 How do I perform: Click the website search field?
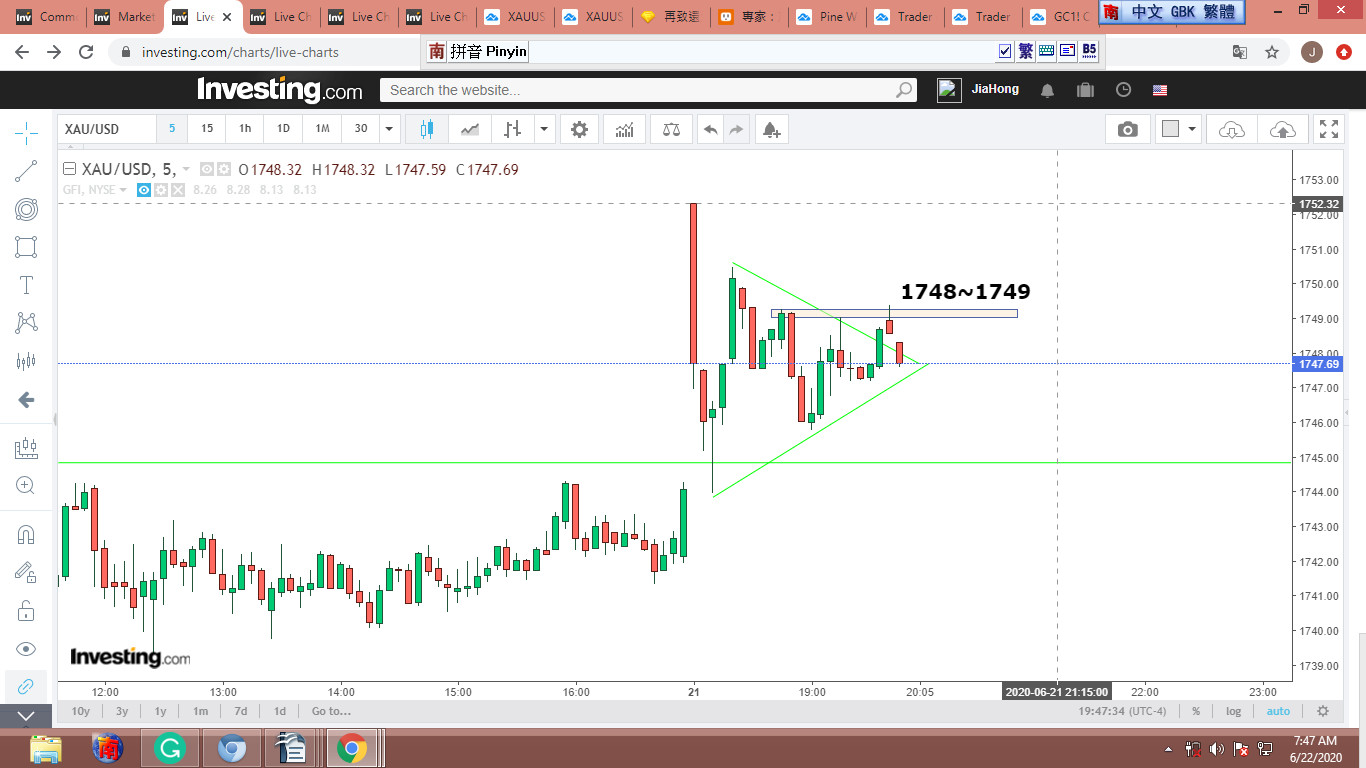tap(648, 90)
